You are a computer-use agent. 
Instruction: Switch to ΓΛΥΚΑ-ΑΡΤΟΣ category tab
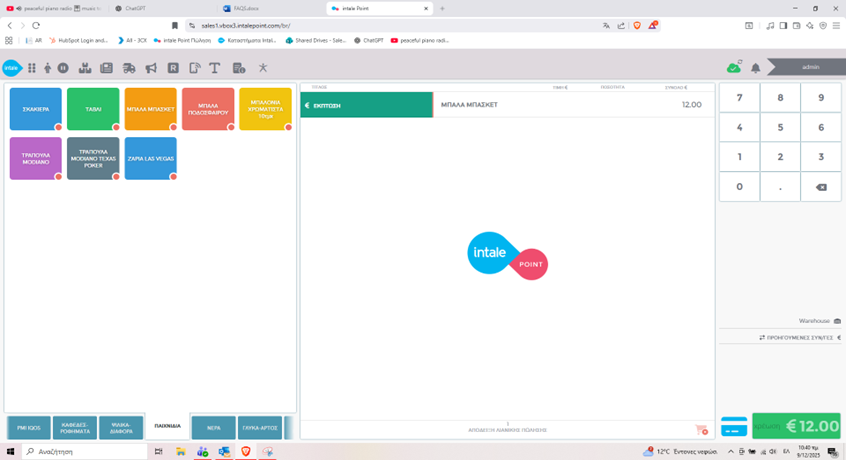(x=260, y=428)
